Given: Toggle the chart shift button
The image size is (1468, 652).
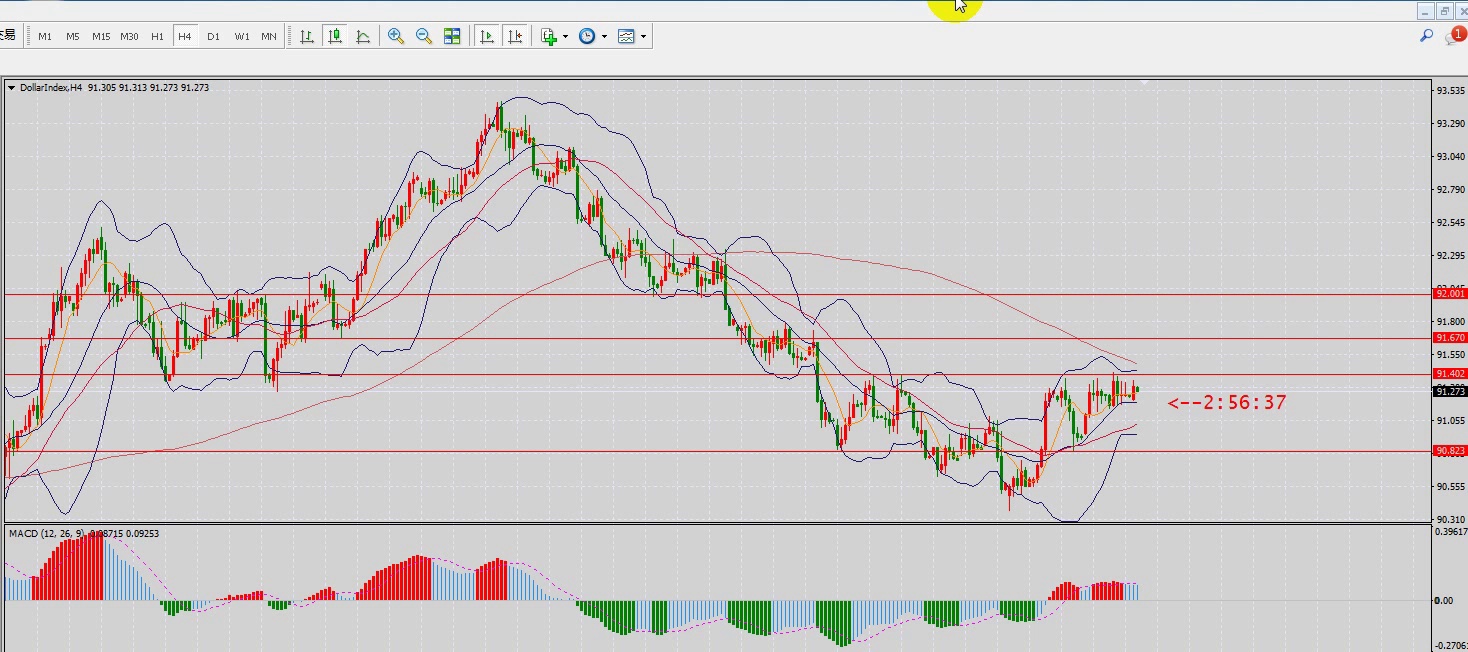Looking at the screenshot, I should (515, 36).
